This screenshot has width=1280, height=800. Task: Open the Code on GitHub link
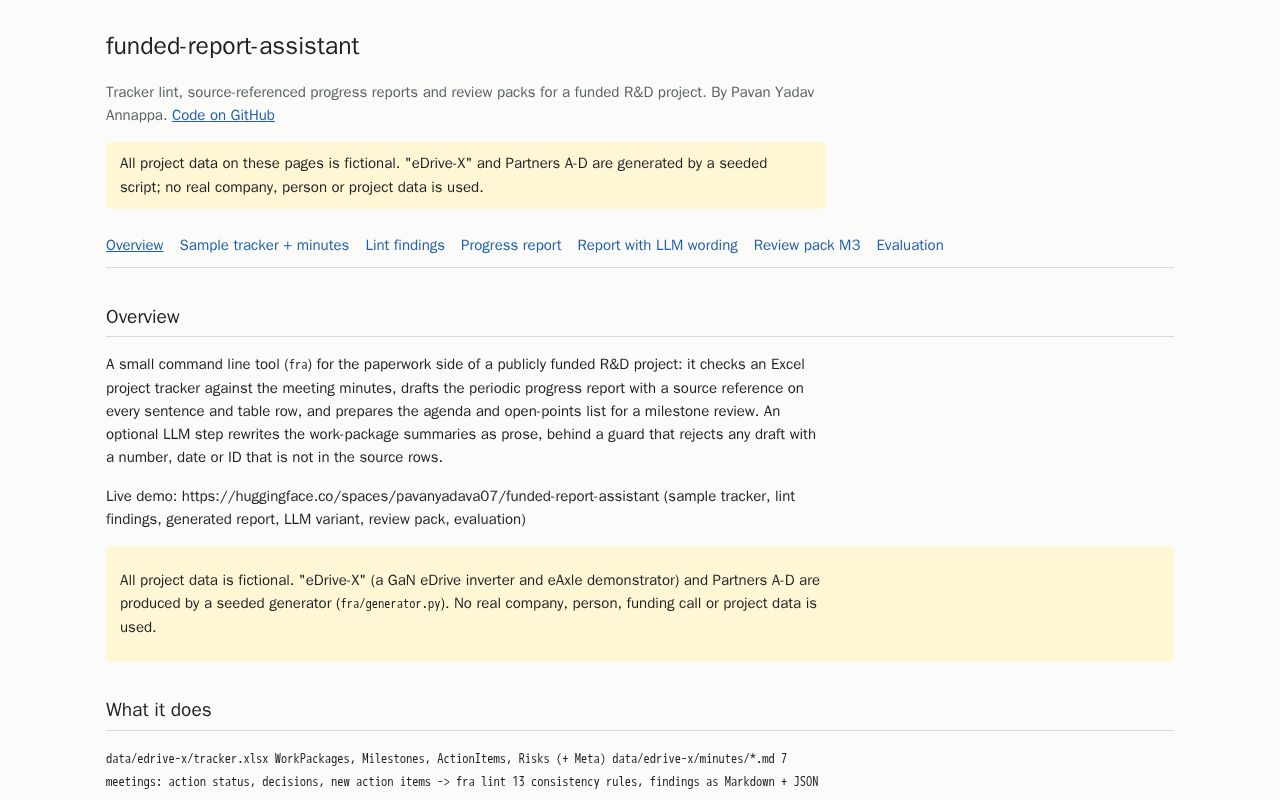pyautogui.click(x=223, y=115)
